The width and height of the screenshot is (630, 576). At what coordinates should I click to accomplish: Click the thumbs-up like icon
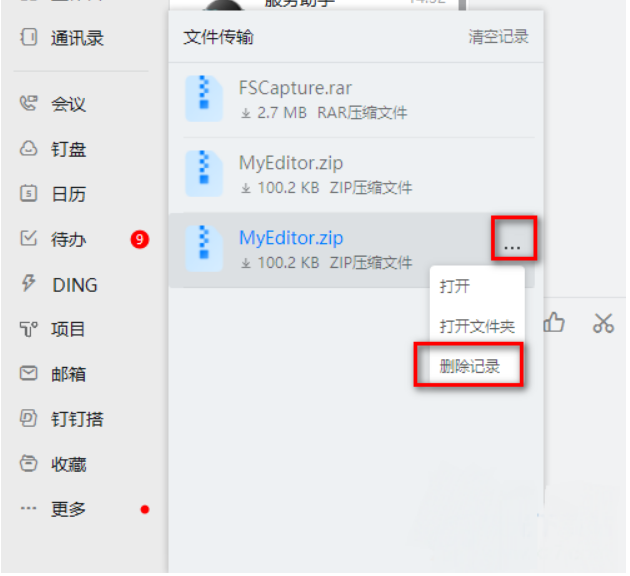click(554, 323)
